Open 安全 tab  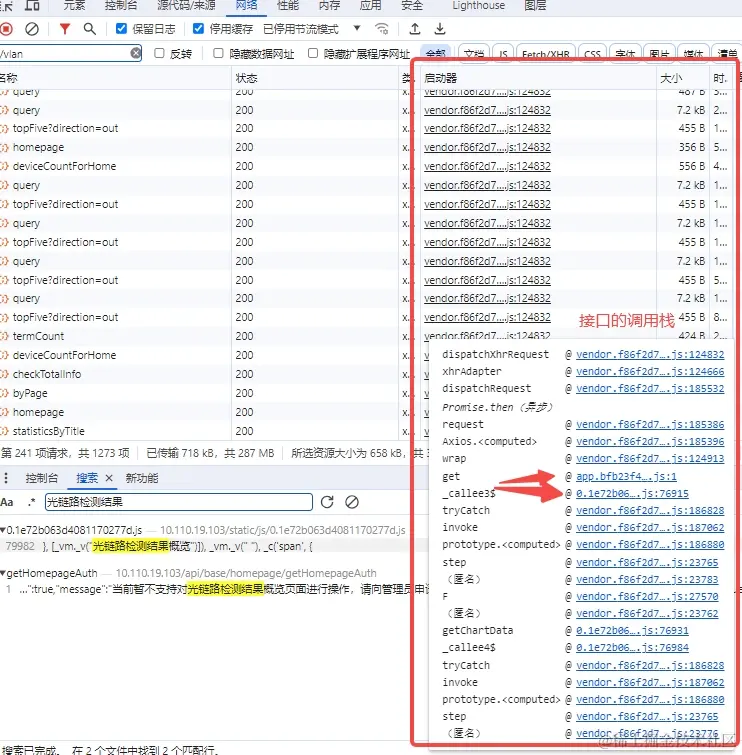coord(412,5)
